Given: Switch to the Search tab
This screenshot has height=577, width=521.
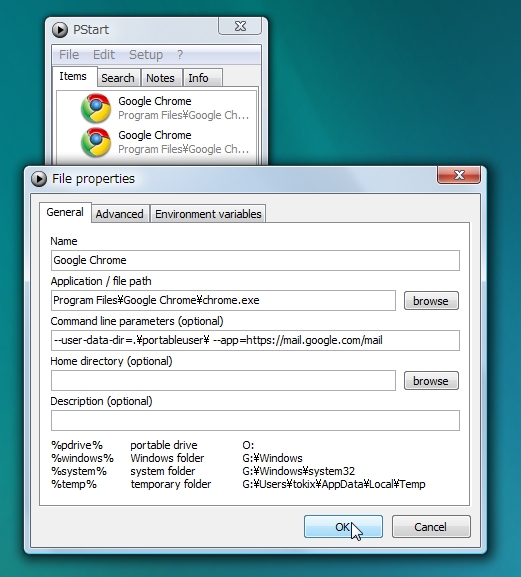Looking at the screenshot, I should (x=118, y=78).
